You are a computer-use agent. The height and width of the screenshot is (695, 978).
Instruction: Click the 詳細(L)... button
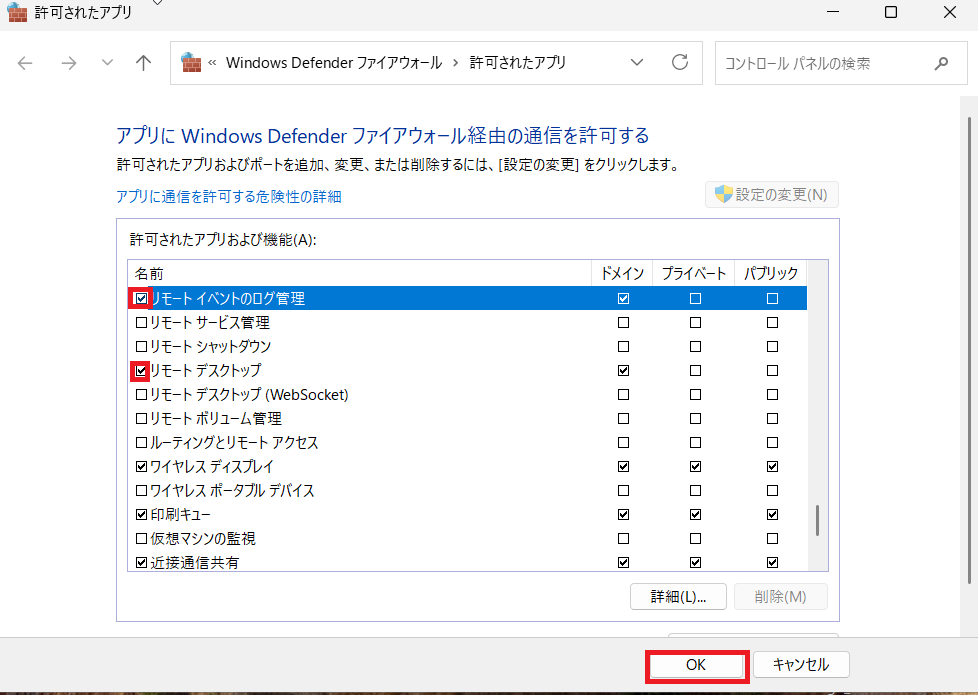tap(678, 596)
